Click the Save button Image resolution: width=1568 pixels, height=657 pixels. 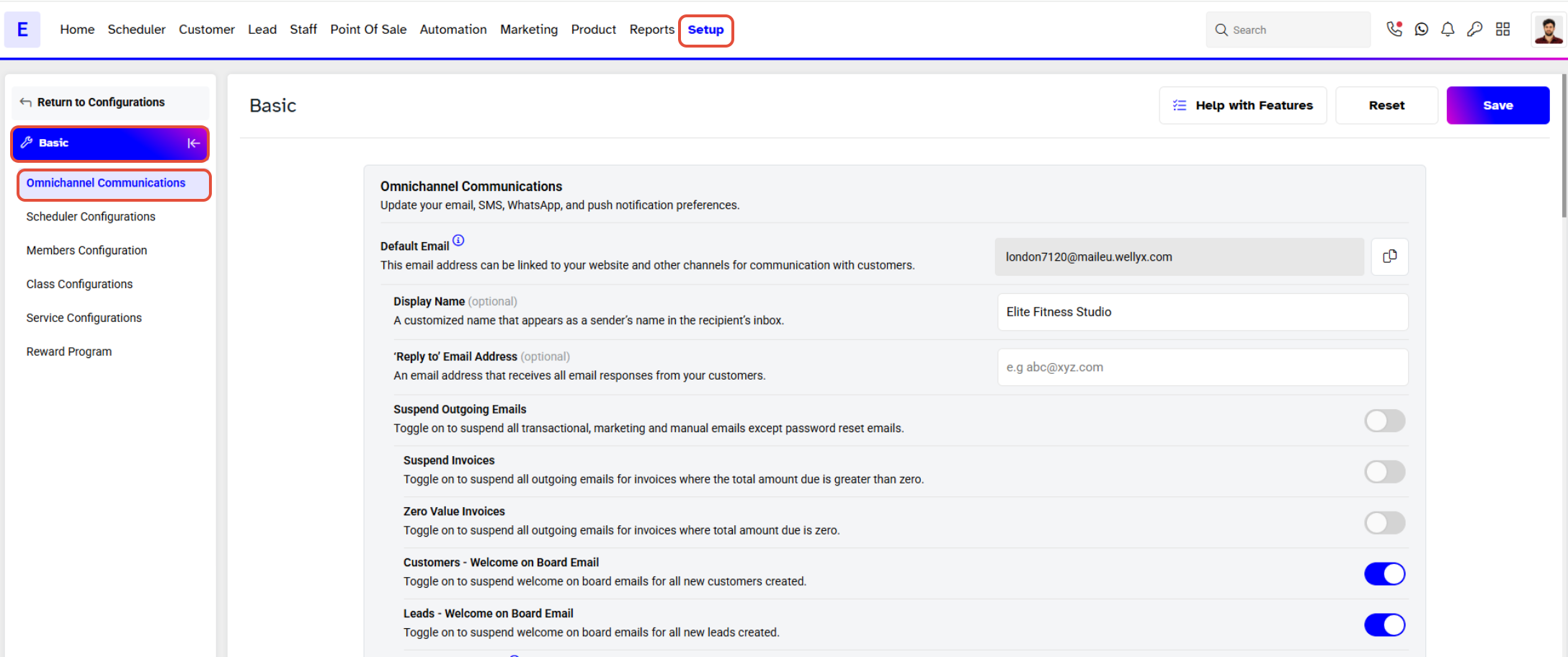(1497, 105)
